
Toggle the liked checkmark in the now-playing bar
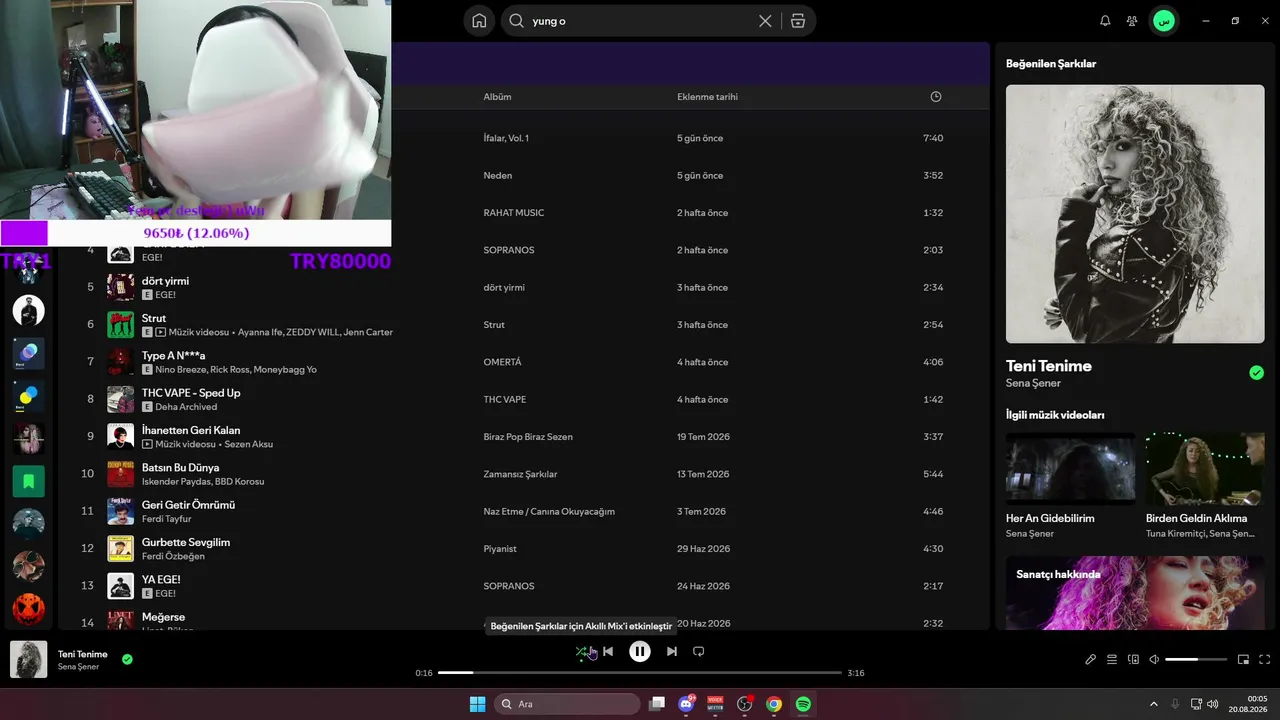click(127, 660)
